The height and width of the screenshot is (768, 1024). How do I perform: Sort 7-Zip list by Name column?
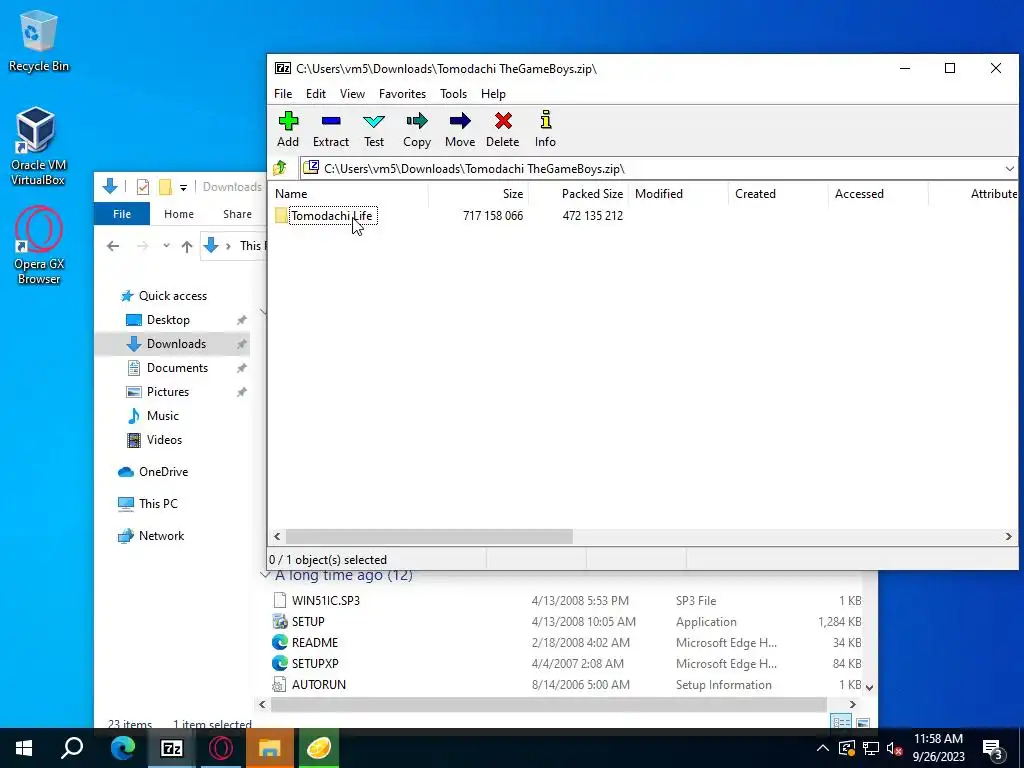coord(349,194)
